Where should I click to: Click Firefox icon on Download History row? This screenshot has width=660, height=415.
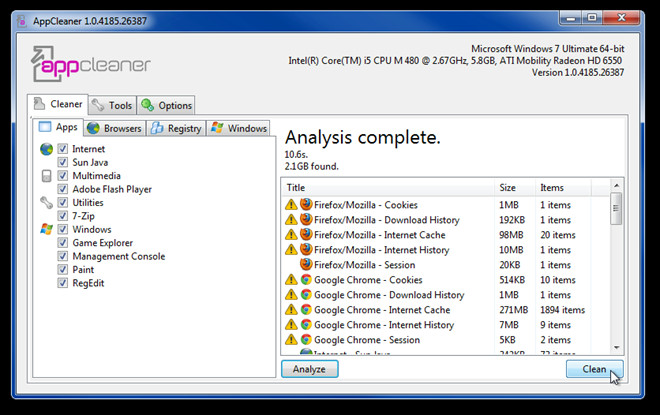(306, 220)
